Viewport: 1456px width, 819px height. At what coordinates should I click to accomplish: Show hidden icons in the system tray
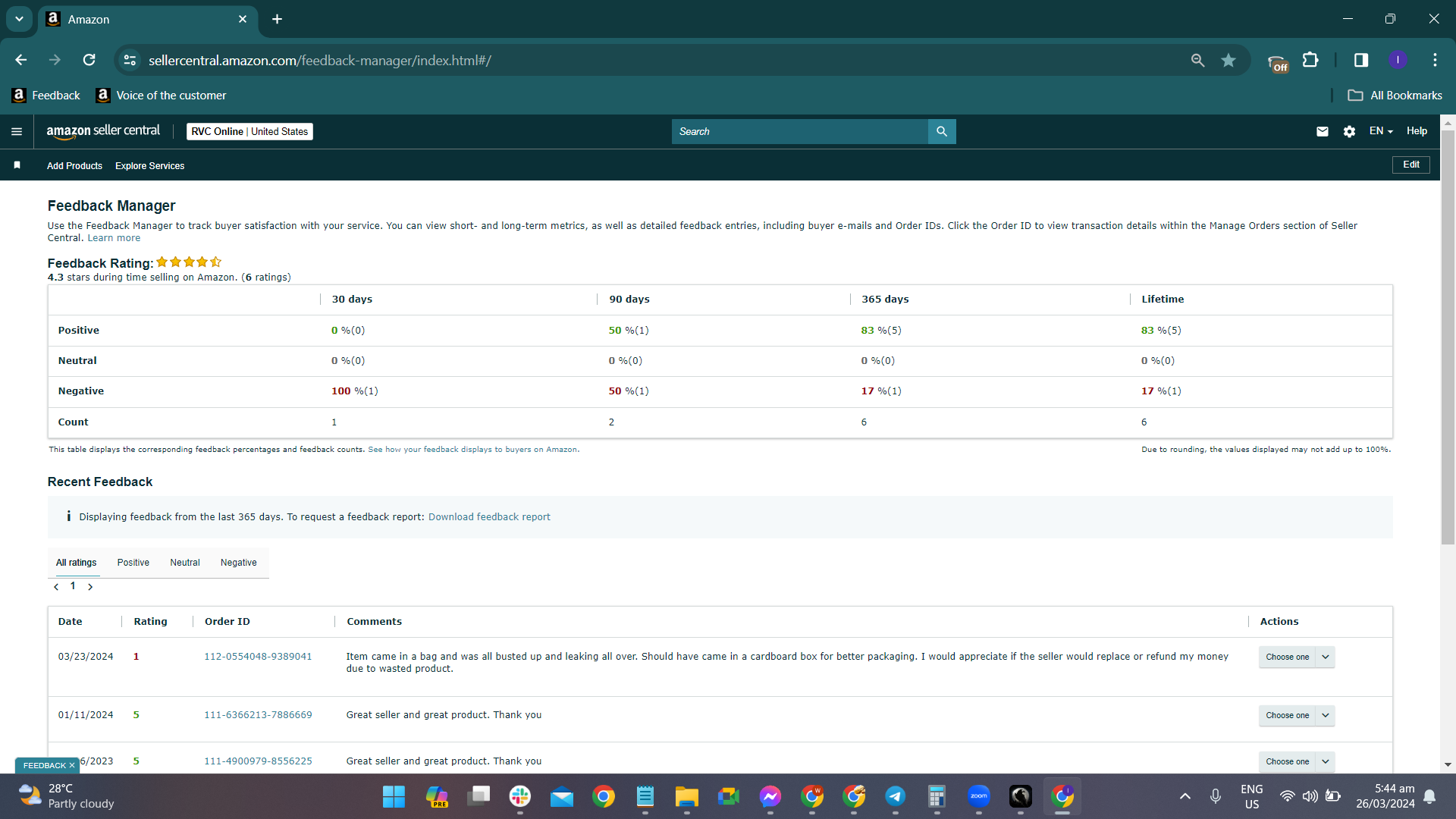click(1185, 796)
